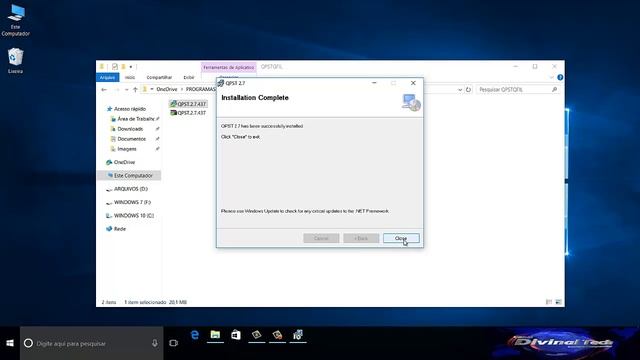Open File Explorer from the taskbar
This screenshot has width=640, height=360.
[215, 336]
